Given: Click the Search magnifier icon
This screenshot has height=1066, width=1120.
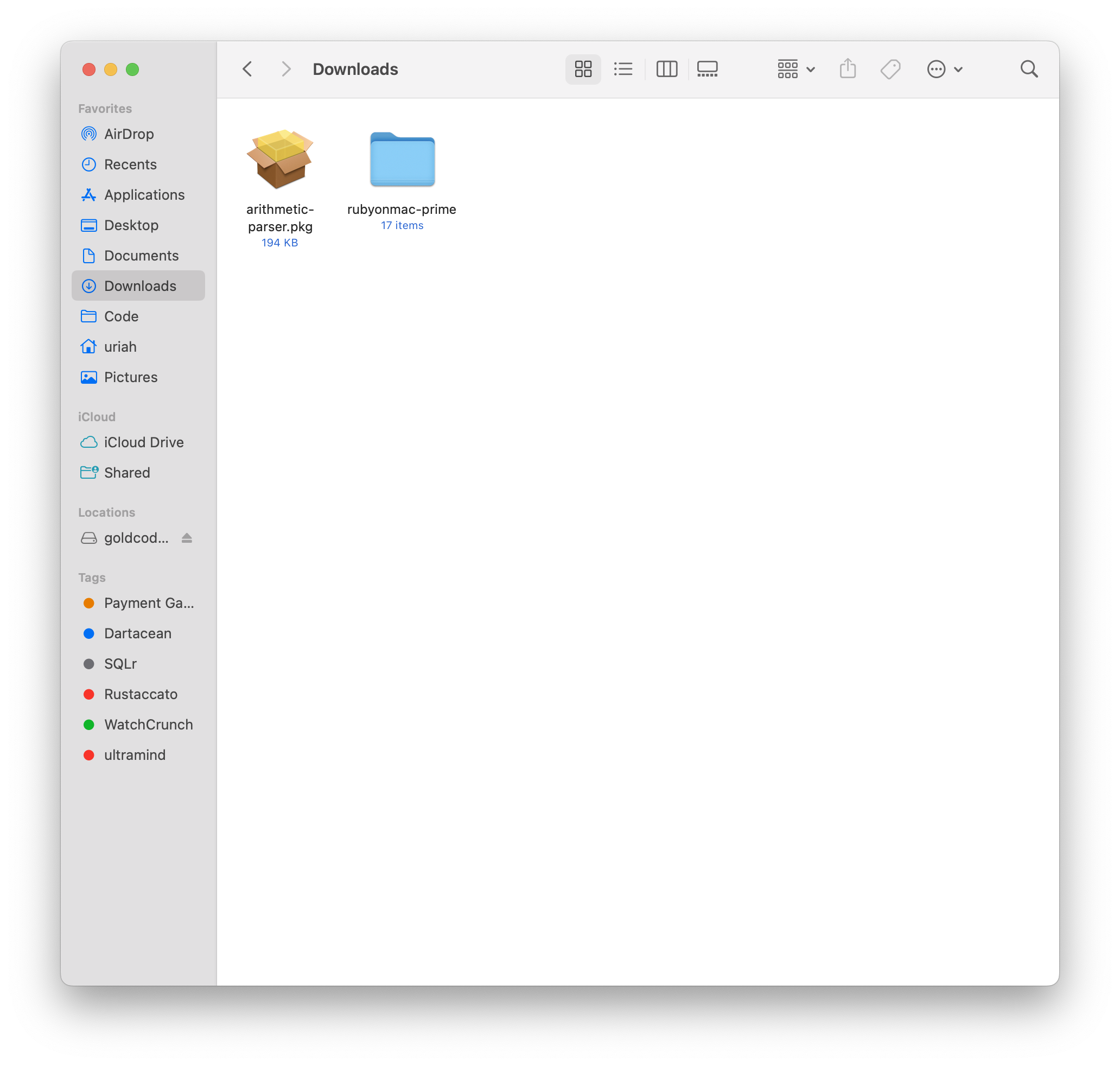Looking at the screenshot, I should point(1028,69).
